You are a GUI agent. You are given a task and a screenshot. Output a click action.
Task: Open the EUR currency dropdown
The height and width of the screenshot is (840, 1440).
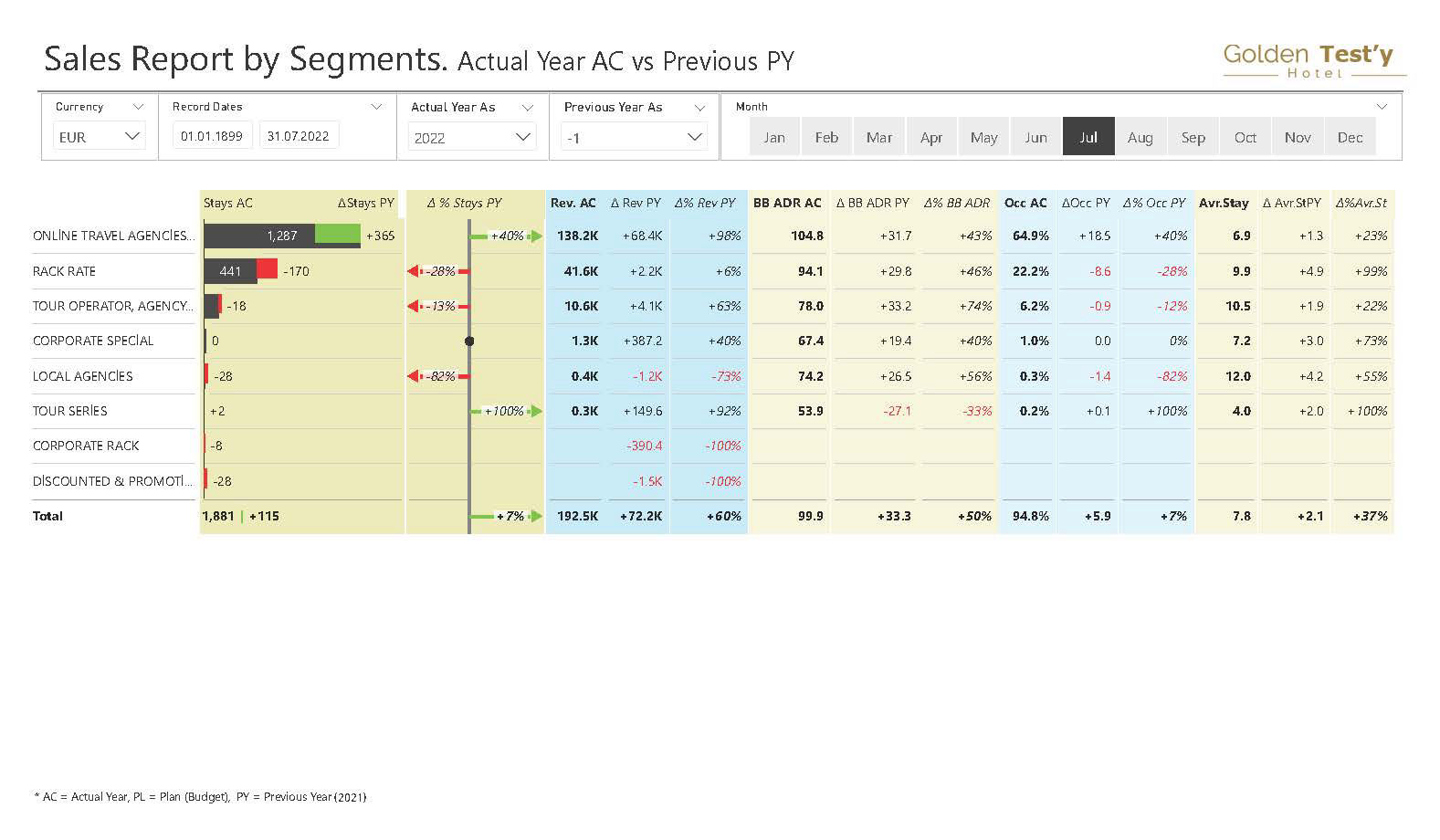point(99,137)
